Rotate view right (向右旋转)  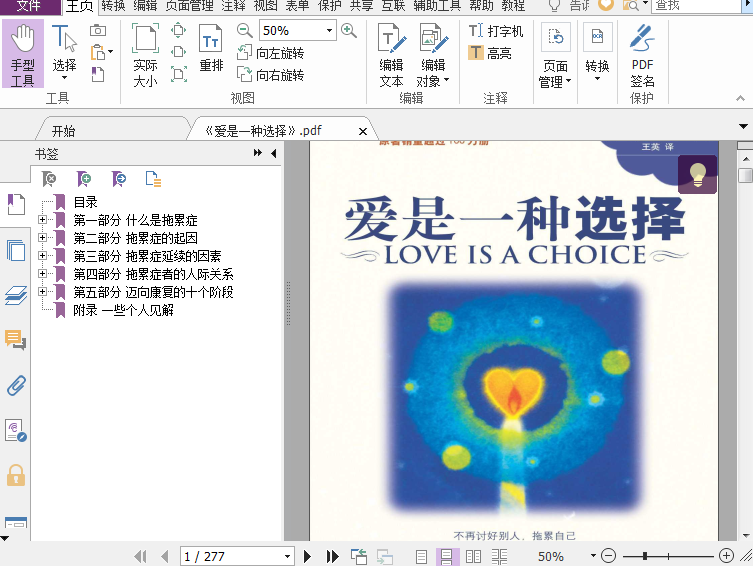click(270, 74)
